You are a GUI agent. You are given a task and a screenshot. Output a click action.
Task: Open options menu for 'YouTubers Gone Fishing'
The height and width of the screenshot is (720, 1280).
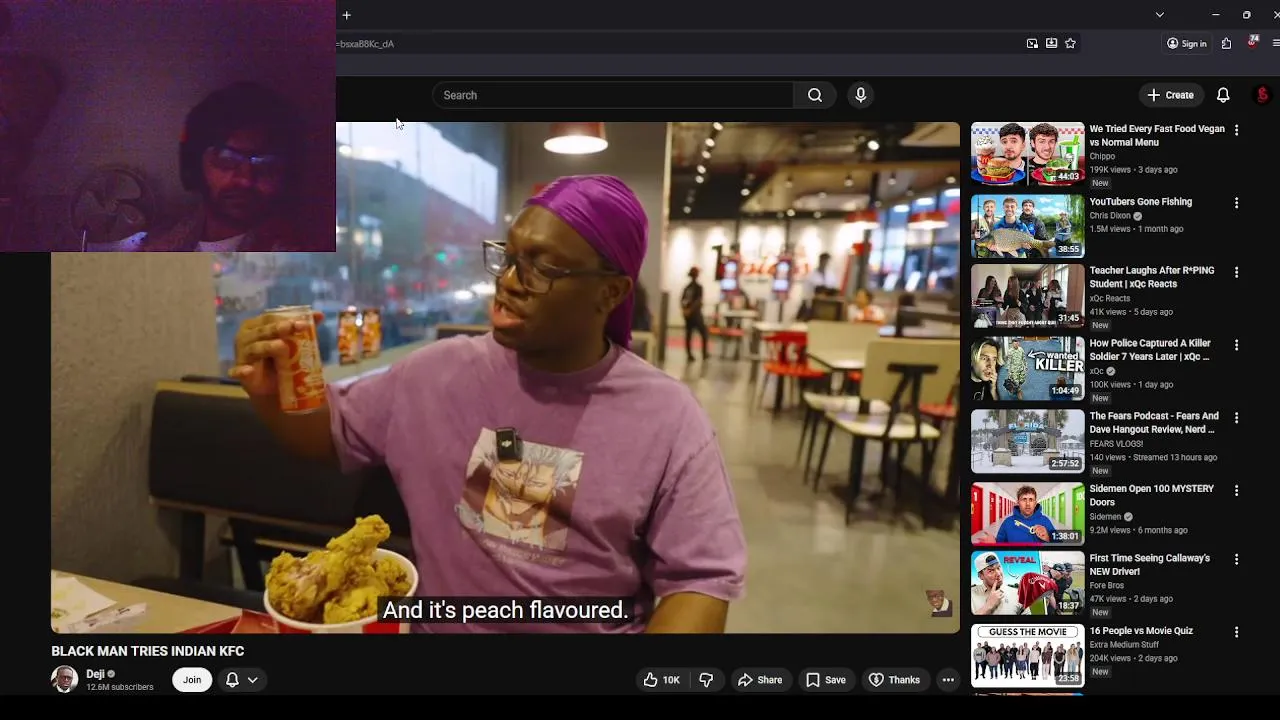point(1236,203)
